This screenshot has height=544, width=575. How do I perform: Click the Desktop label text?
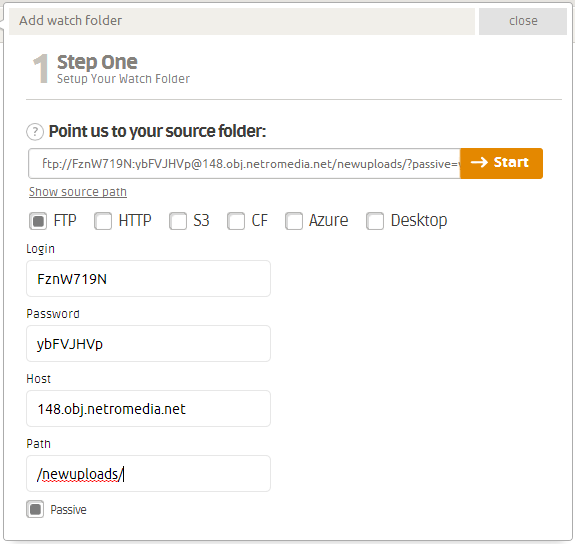(x=419, y=220)
